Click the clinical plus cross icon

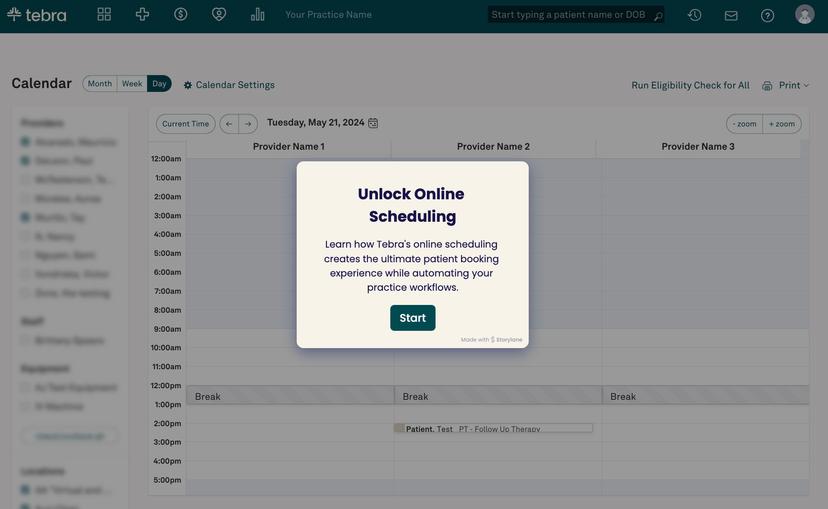tap(142, 15)
